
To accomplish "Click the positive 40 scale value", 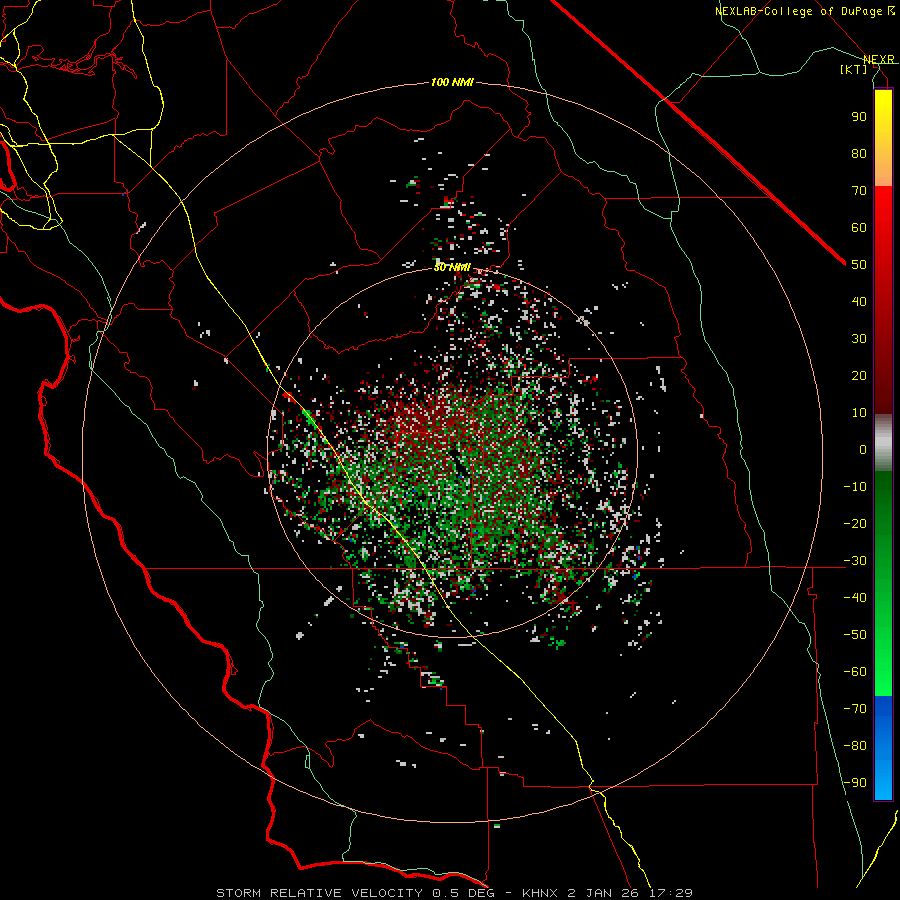I will [x=859, y=301].
